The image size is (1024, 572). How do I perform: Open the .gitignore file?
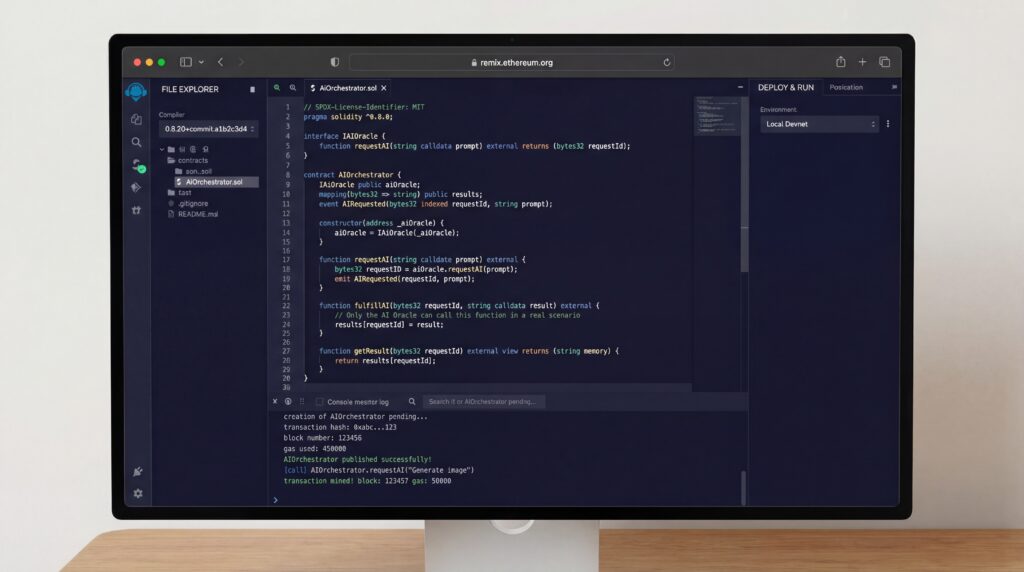[188, 204]
